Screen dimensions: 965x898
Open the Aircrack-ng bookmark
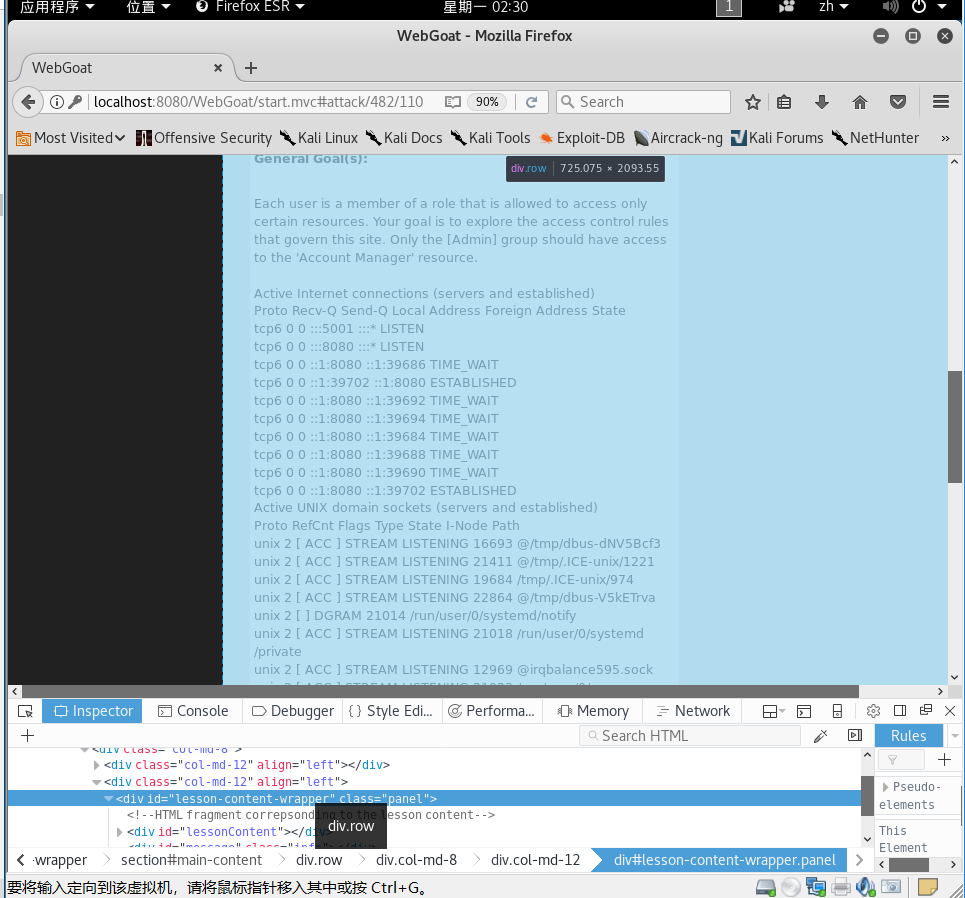pos(678,138)
